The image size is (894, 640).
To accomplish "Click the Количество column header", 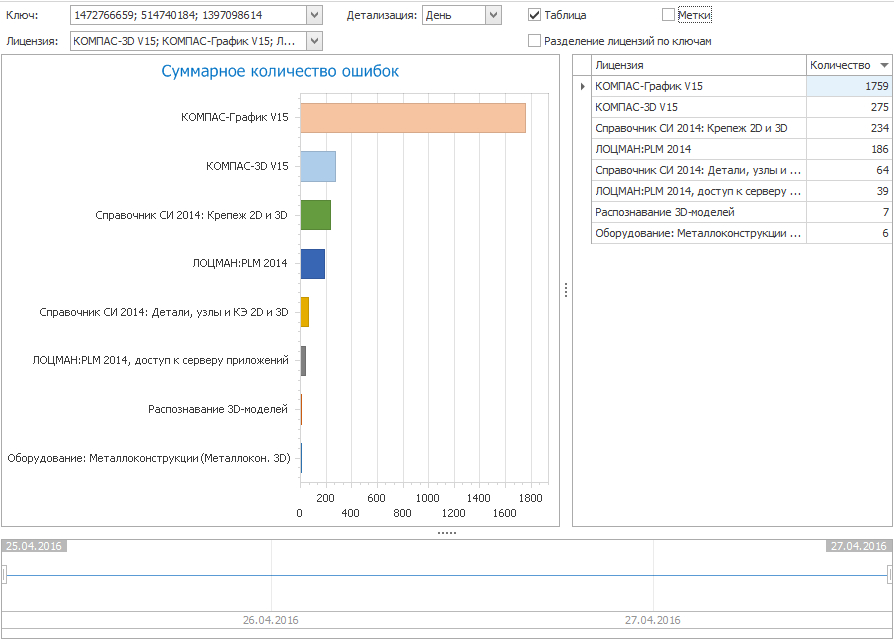I will 840,65.
